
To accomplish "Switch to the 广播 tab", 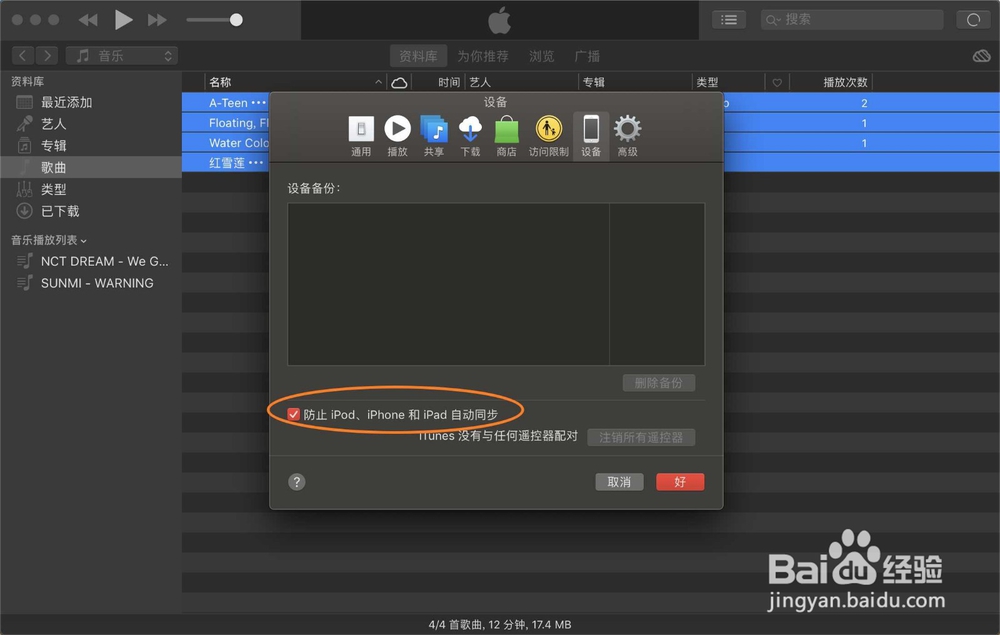I will [587, 56].
